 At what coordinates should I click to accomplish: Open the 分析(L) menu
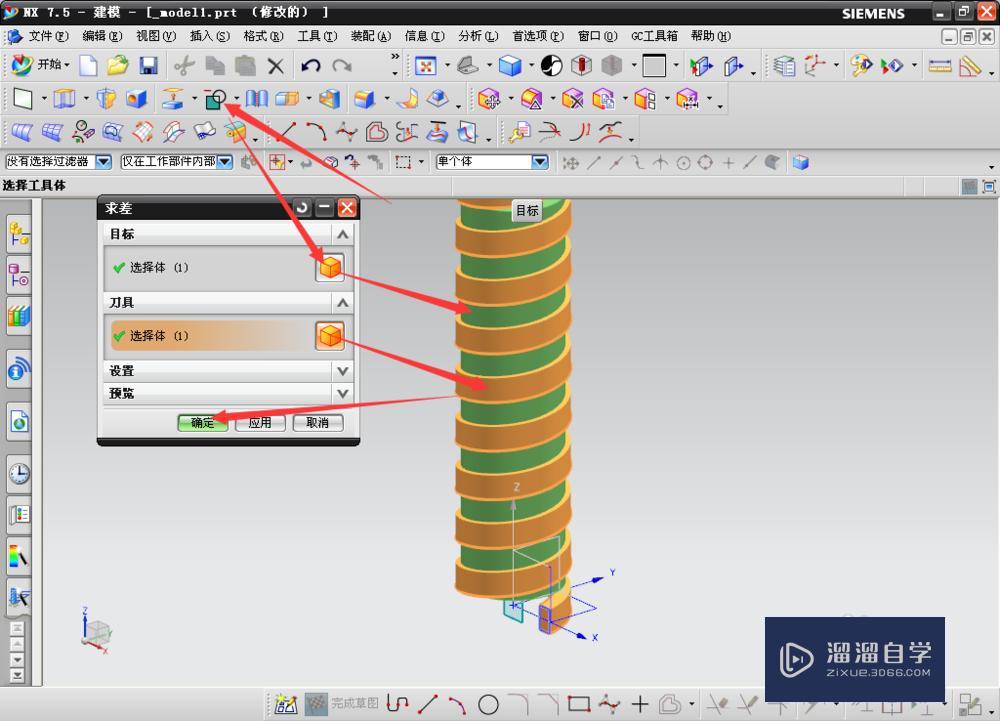(x=478, y=36)
